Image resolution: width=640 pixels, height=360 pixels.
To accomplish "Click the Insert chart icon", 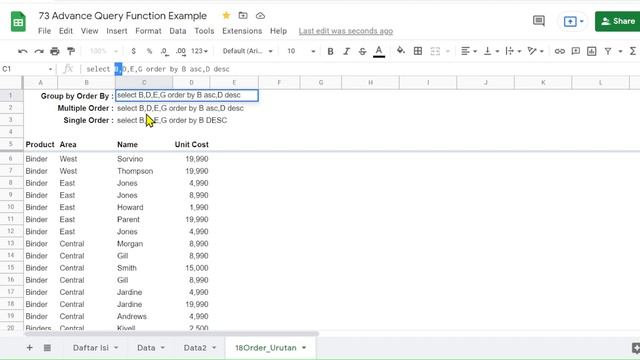I will (x=591, y=51).
